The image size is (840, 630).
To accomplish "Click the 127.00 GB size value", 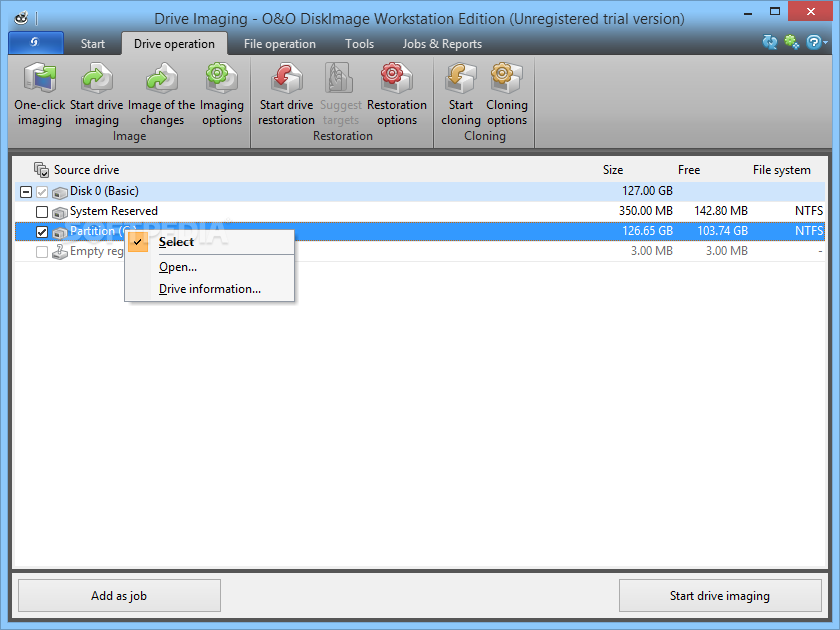I will click(x=647, y=191).
